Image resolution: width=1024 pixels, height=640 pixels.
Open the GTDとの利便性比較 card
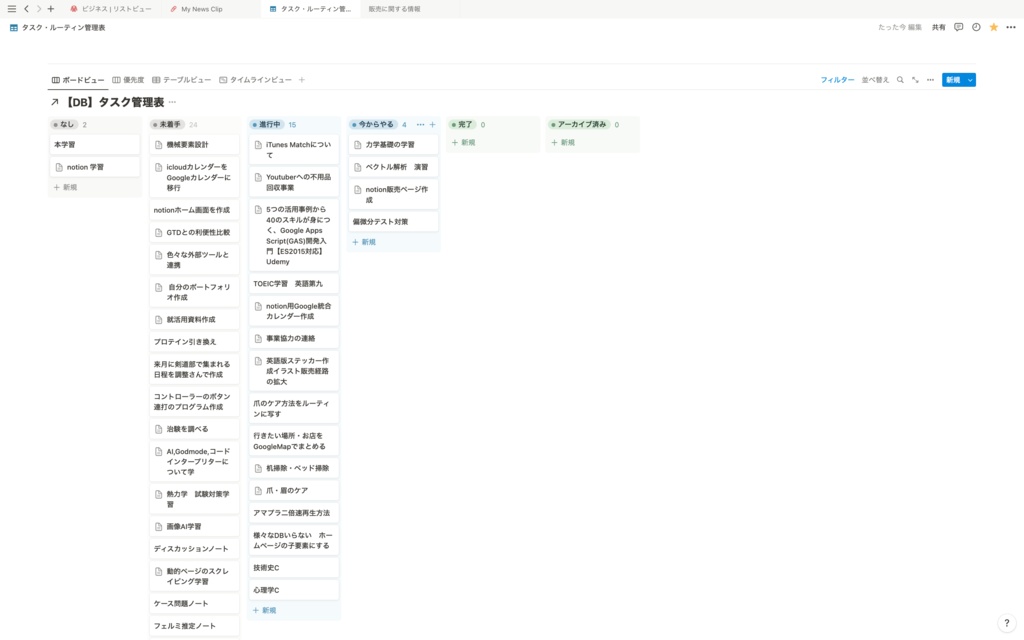194,232
